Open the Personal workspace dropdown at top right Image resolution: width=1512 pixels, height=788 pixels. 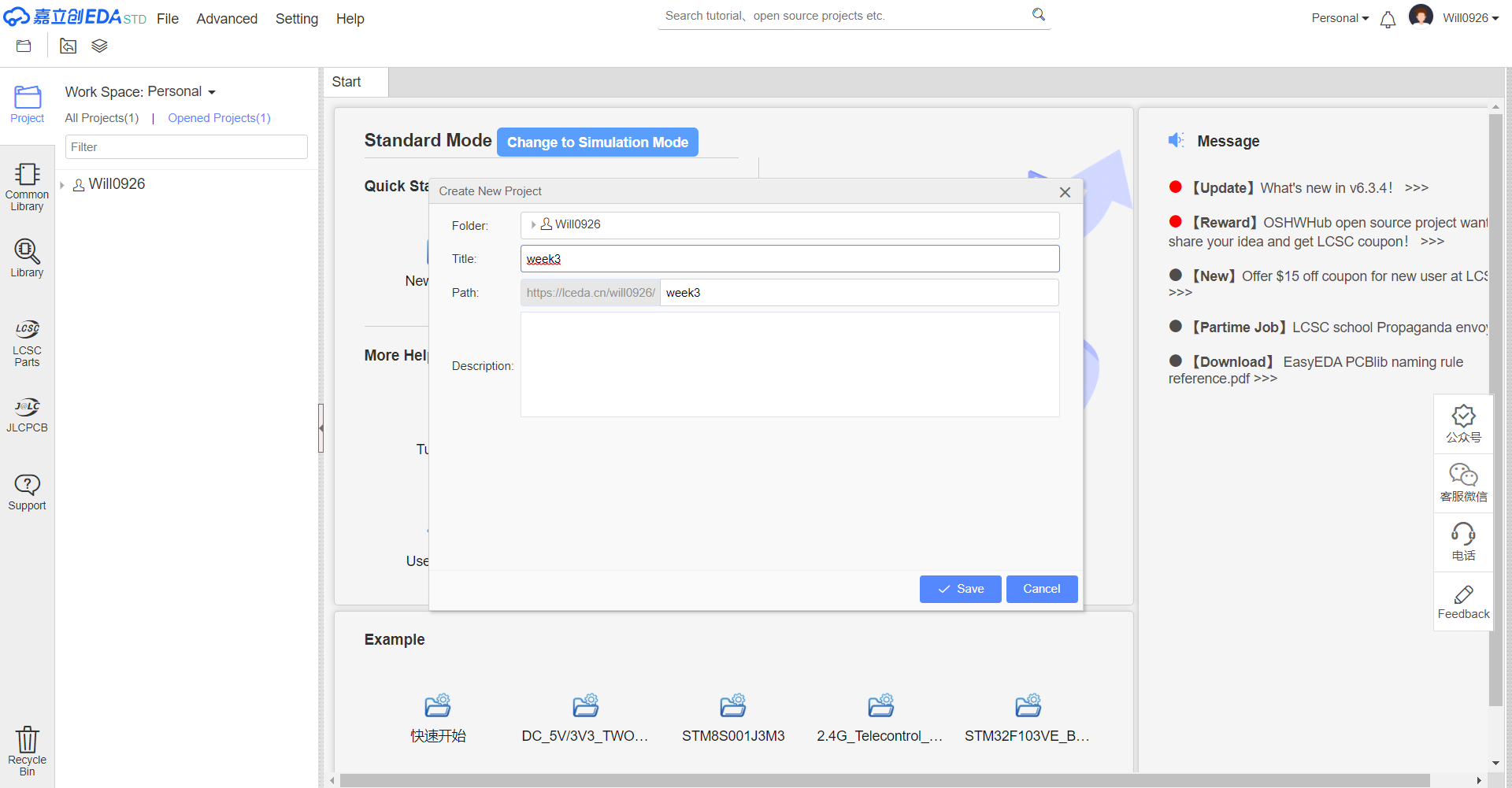1340,18
